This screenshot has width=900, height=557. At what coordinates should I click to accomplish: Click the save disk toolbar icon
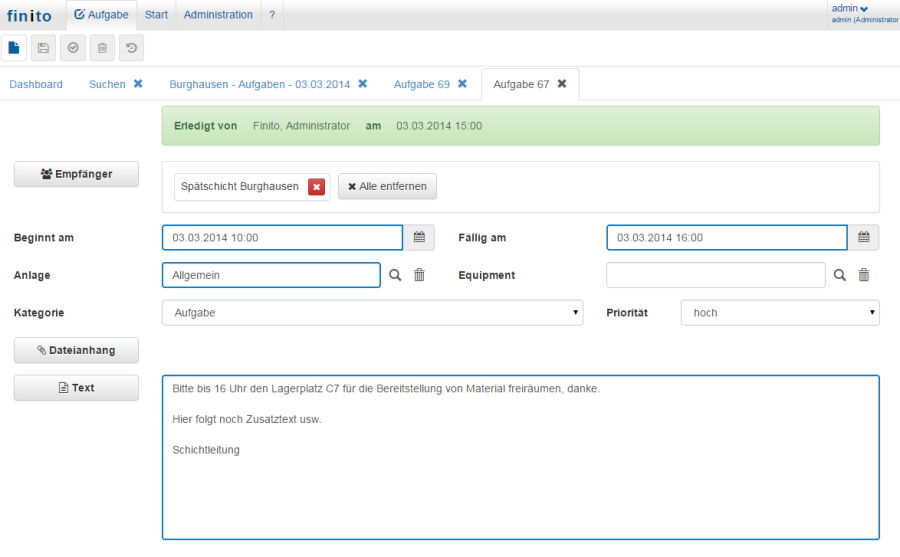[43, 48]
